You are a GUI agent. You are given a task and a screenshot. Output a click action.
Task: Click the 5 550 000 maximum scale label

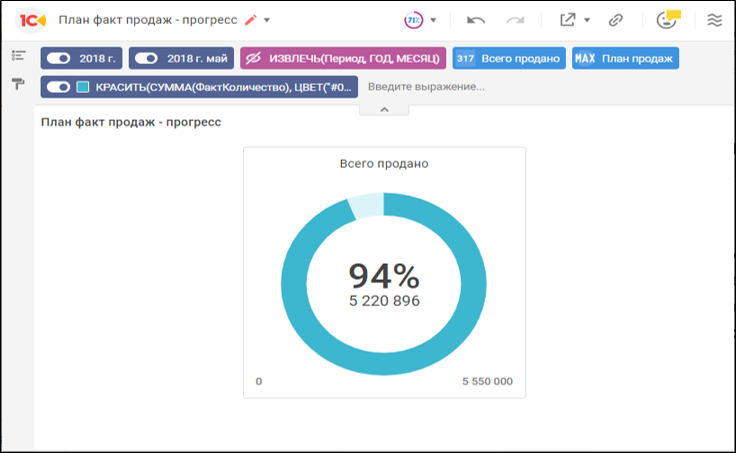pos(487,381)
